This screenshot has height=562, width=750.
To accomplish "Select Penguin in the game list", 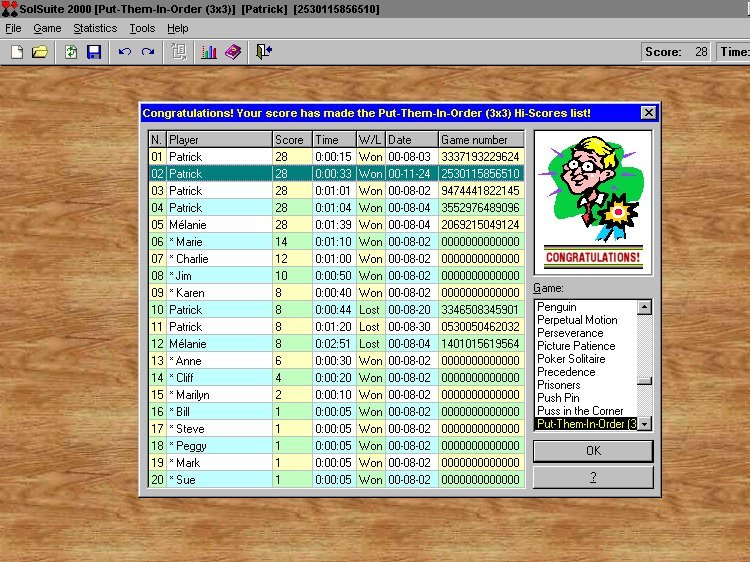I will [586, 307].
